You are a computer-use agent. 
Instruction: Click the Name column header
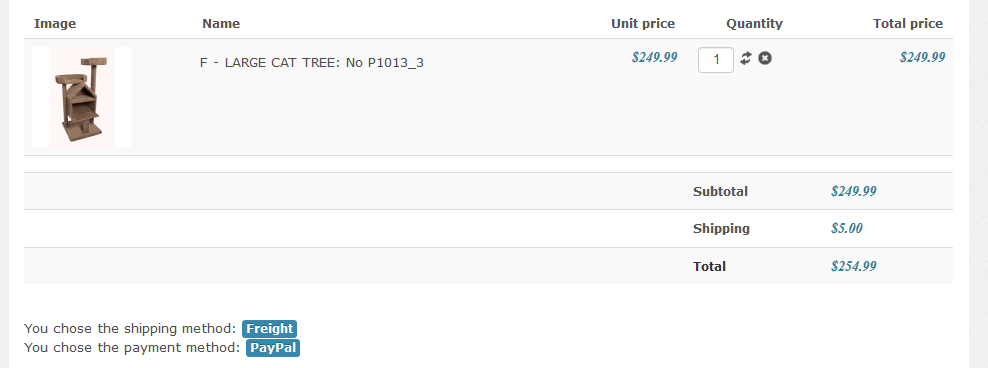[221, 24]
